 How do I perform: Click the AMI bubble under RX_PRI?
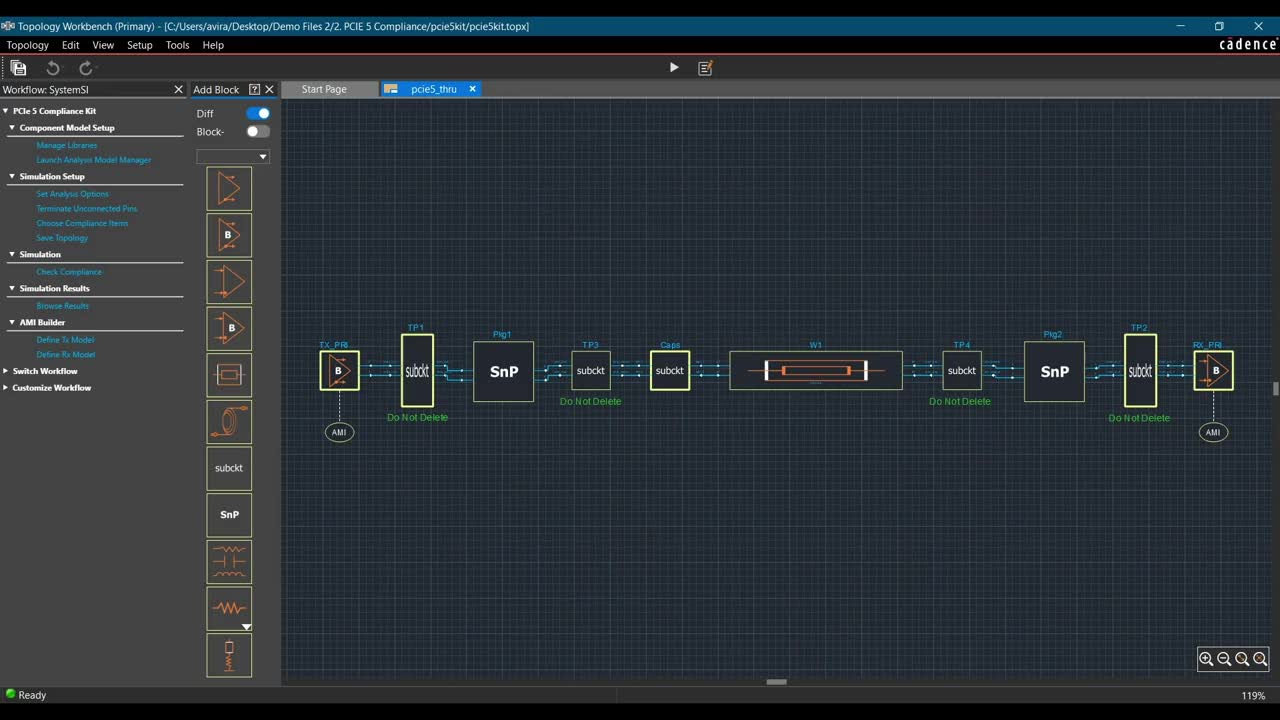pos(1213,432)
